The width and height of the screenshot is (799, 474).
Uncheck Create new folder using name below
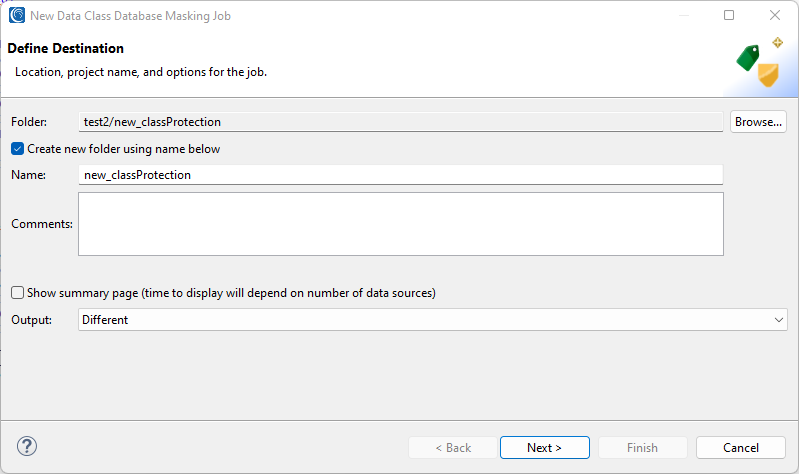pyautogui.click(x=17, y=149)
